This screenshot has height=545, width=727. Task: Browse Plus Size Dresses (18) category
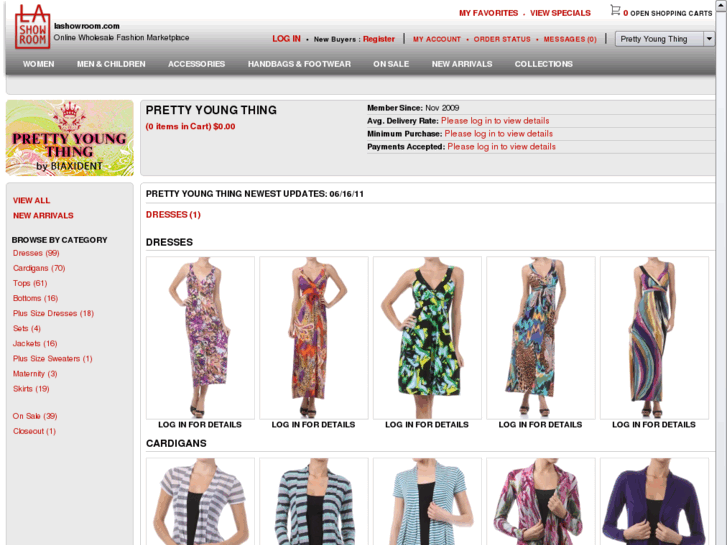(x=53, y=314)
